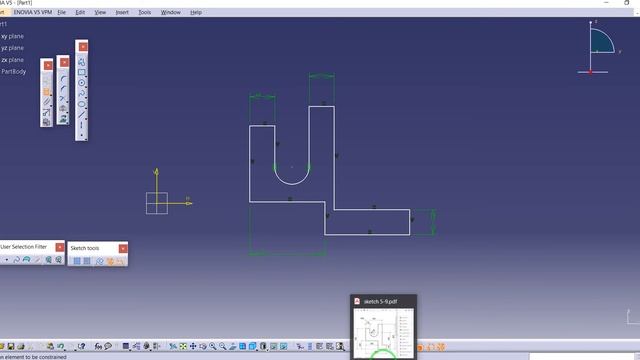The image size is (640, 360).
Task: Open the Insert menu
Action: pyautogui.click(x=122, y=12)
